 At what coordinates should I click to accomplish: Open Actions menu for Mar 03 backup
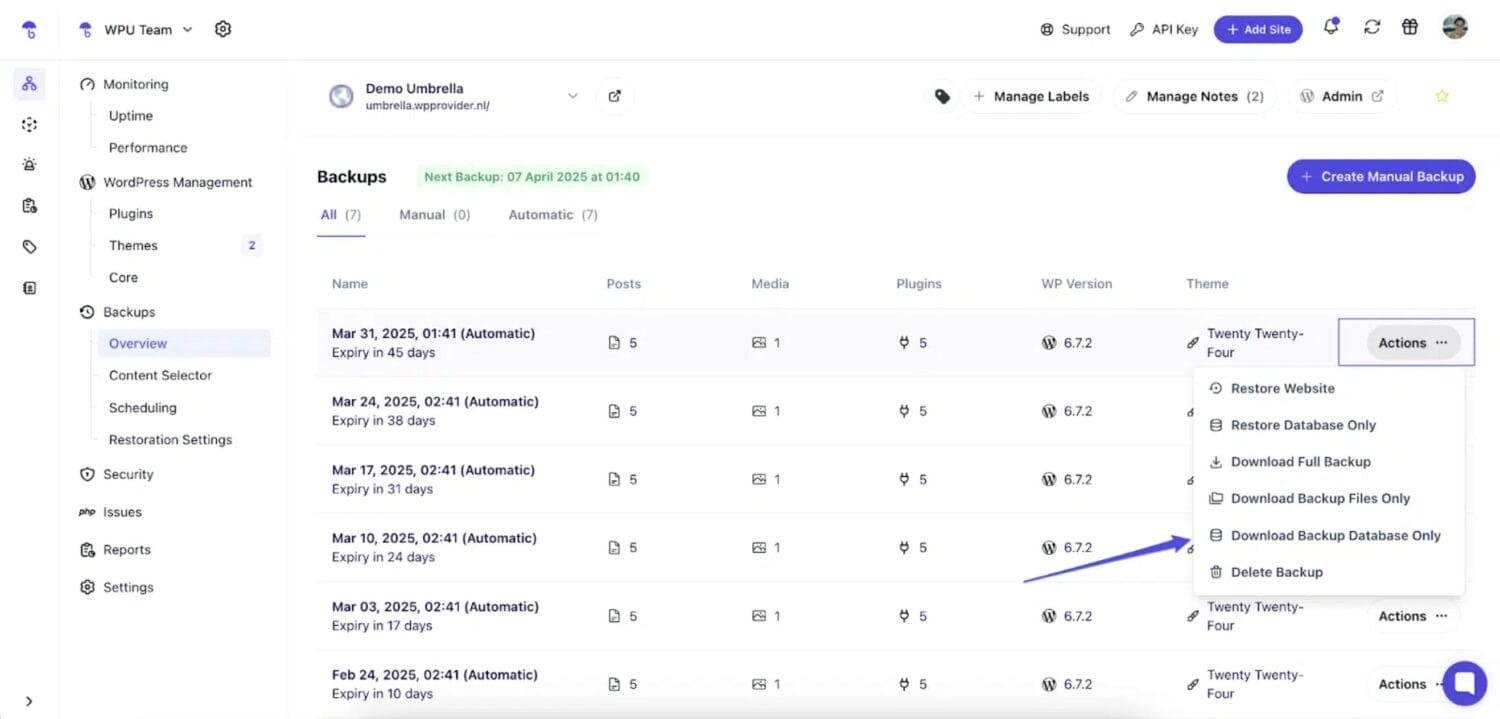1412,616
